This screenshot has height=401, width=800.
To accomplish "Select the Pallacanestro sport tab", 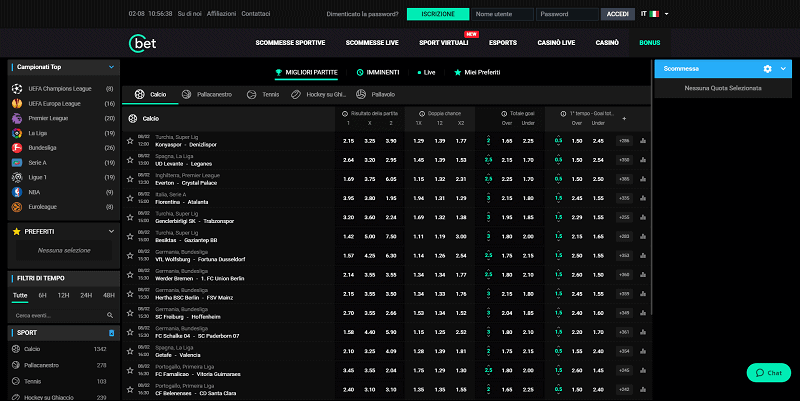I will 207,94.
